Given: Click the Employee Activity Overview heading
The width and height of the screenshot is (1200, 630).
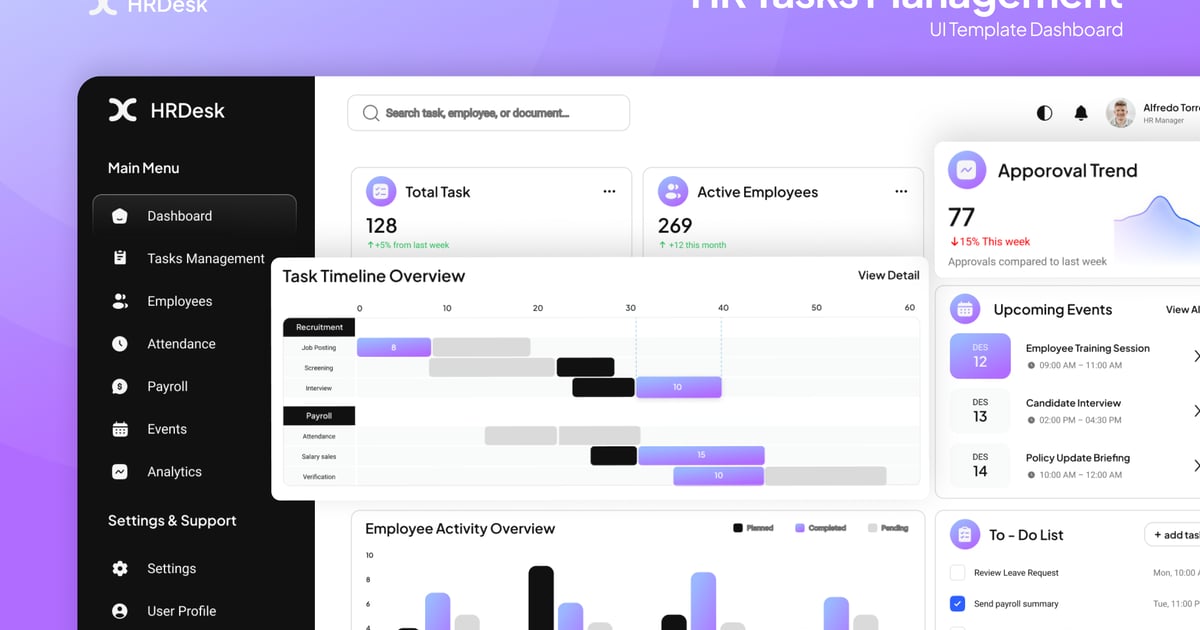Looking at the screenshot, I should tap(460, 528).
